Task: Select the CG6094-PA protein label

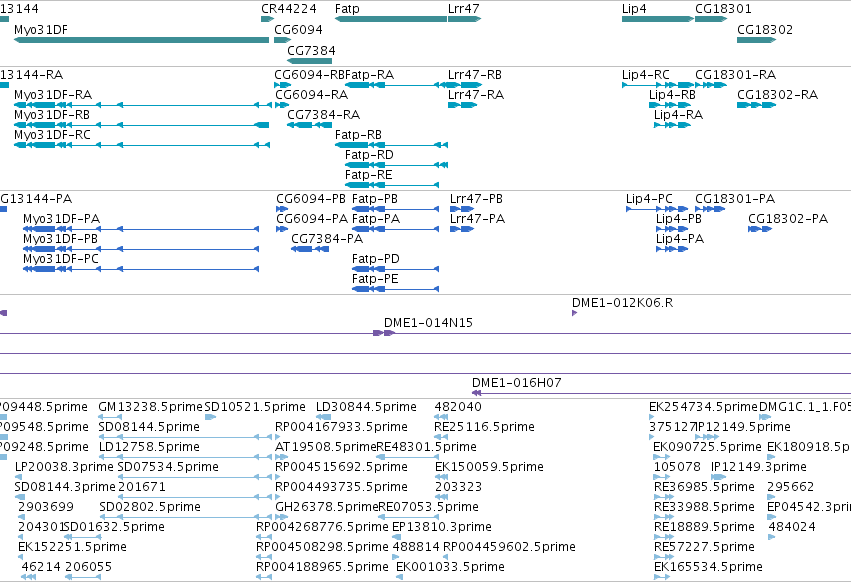Action: tap(312, 219)
